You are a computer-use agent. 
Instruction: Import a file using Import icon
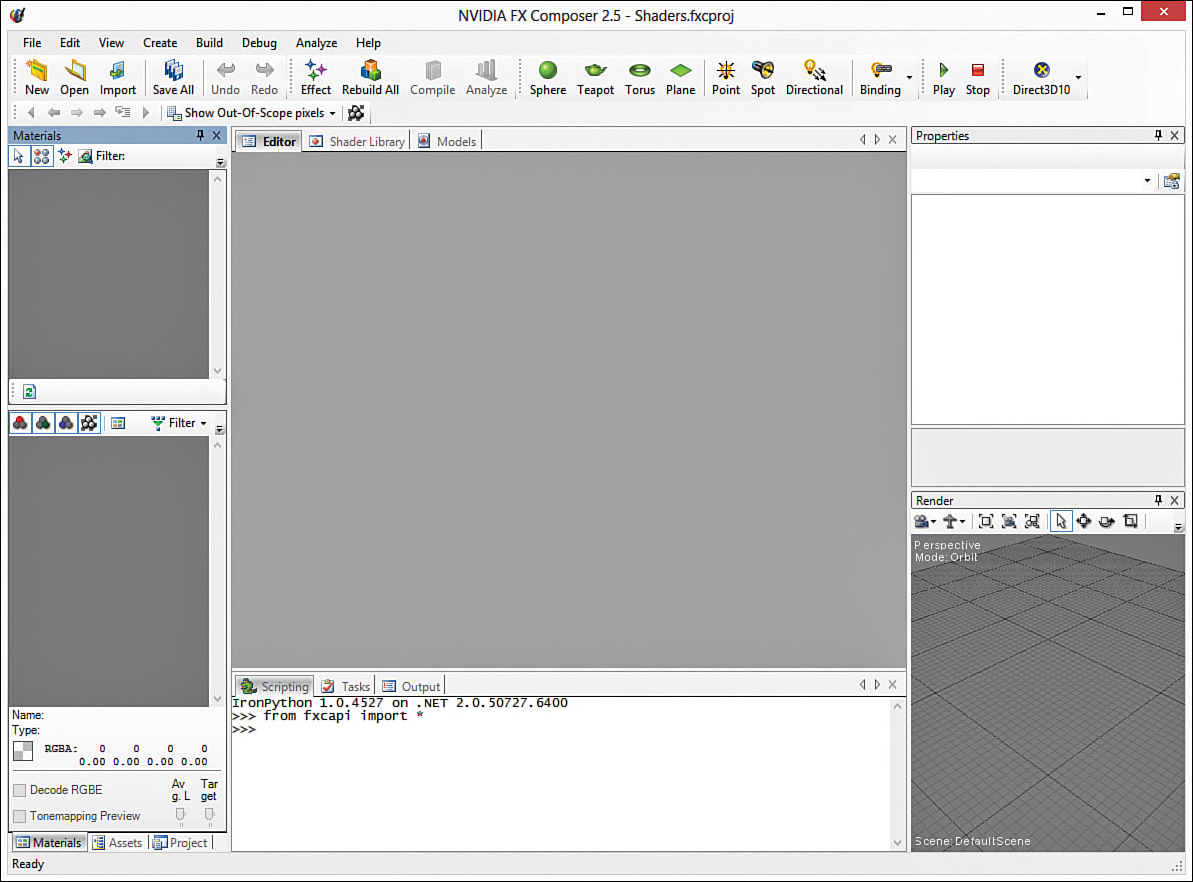tap(118, 78)
